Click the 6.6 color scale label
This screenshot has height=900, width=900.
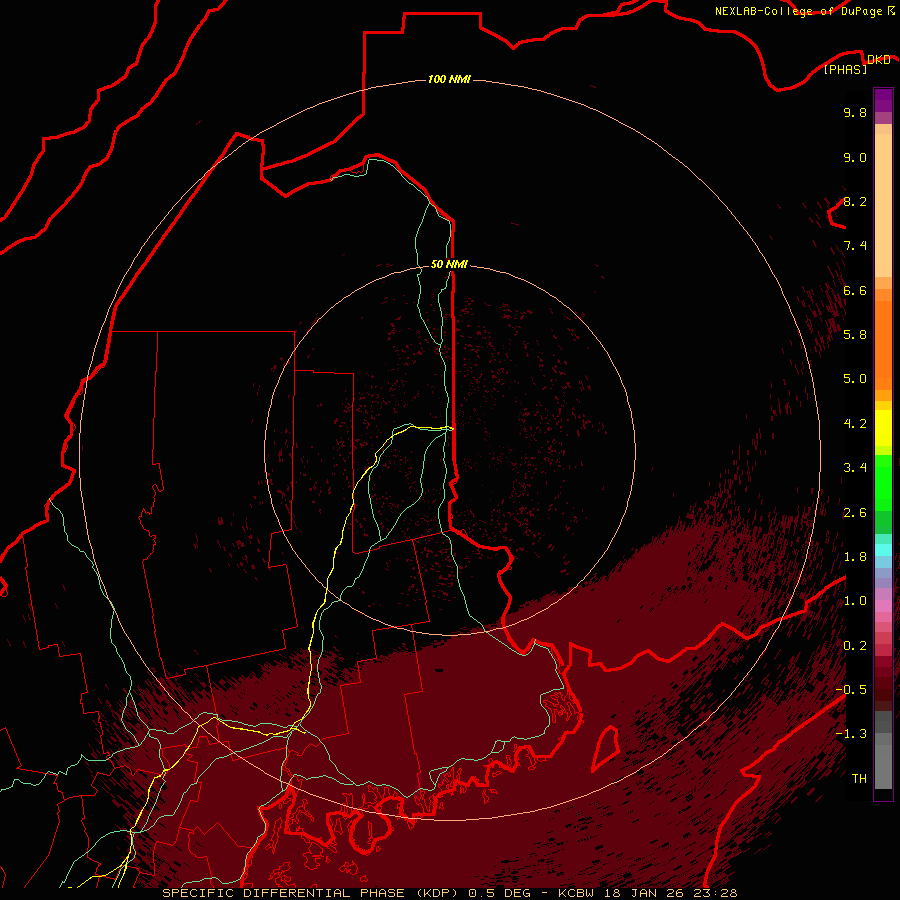pos(855,290)
